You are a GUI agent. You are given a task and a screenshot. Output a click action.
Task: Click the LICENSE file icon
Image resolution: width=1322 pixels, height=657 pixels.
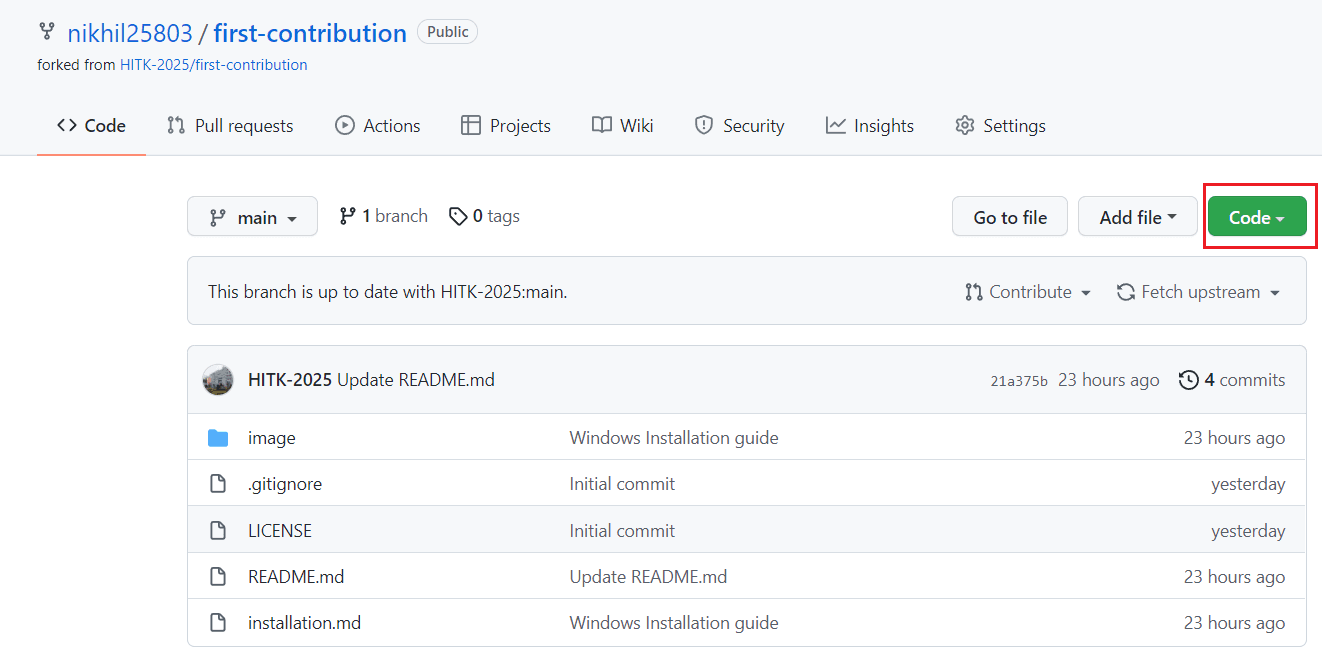[218, 531]
